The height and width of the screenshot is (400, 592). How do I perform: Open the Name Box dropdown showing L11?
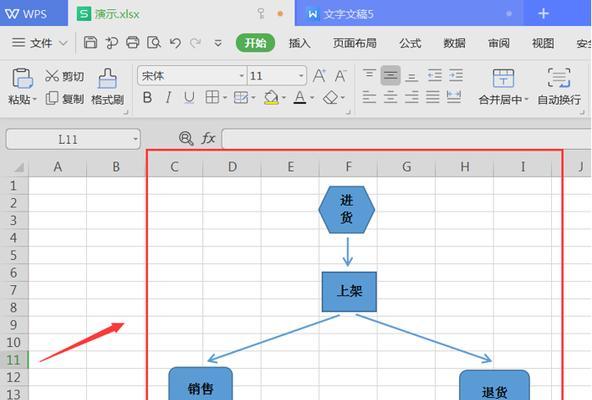click(135, 139)
